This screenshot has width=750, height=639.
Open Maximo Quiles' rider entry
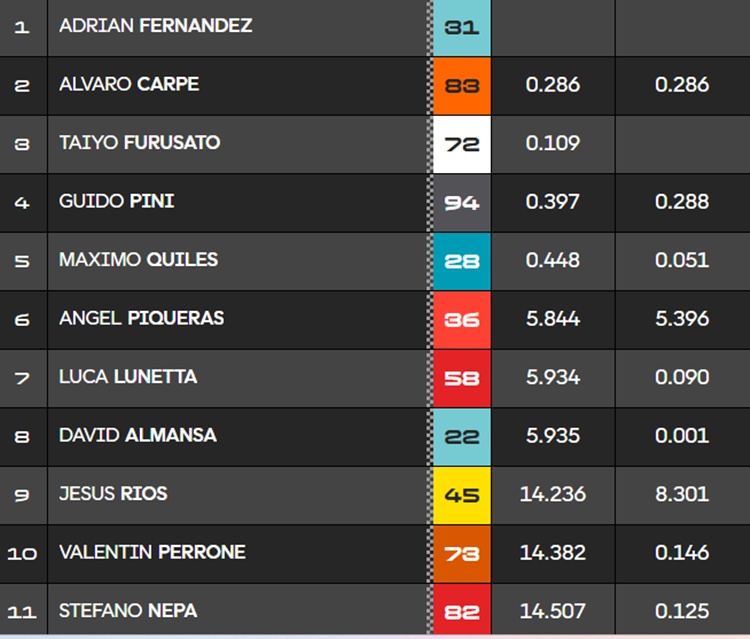point(138,259)
